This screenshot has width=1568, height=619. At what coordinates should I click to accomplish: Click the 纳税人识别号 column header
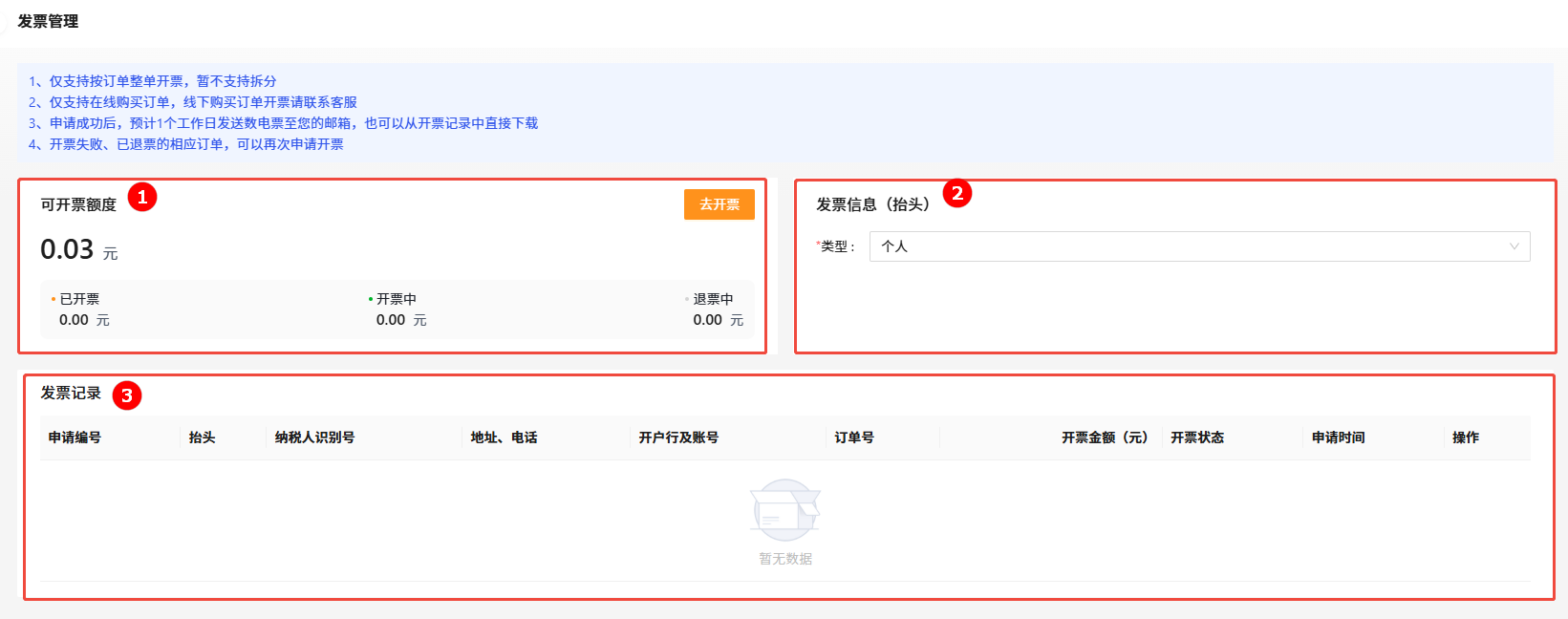pyautogui.click(x=314, y=438)
